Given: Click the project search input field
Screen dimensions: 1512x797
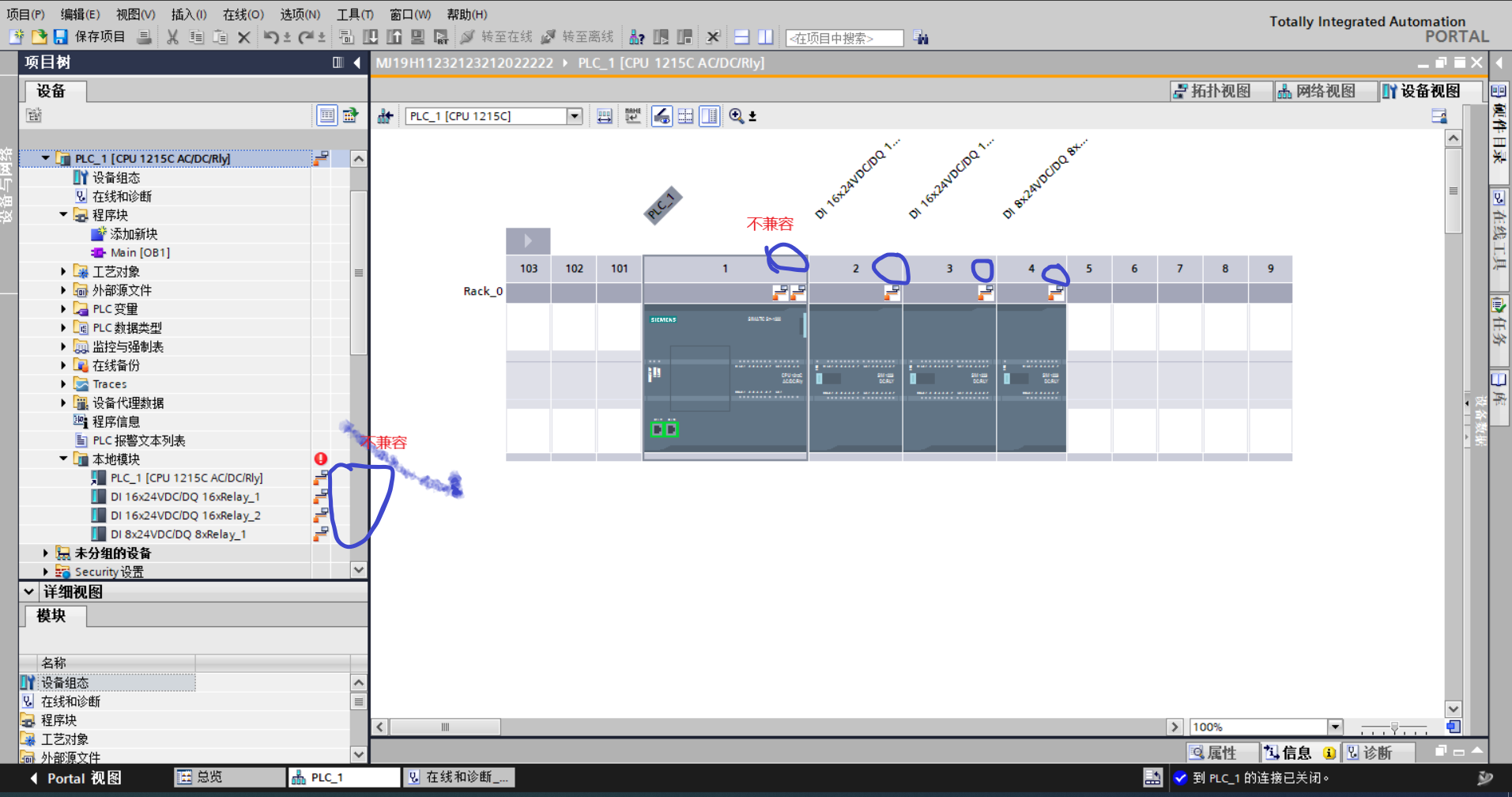Looking at the screenshot, I should point(843,38).
